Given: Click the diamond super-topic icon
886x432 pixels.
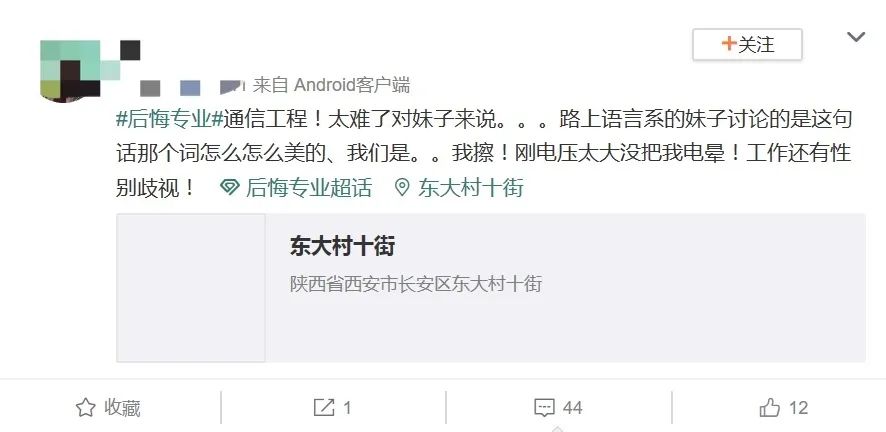Looking at the screenshot, I should tap(229, 187).
